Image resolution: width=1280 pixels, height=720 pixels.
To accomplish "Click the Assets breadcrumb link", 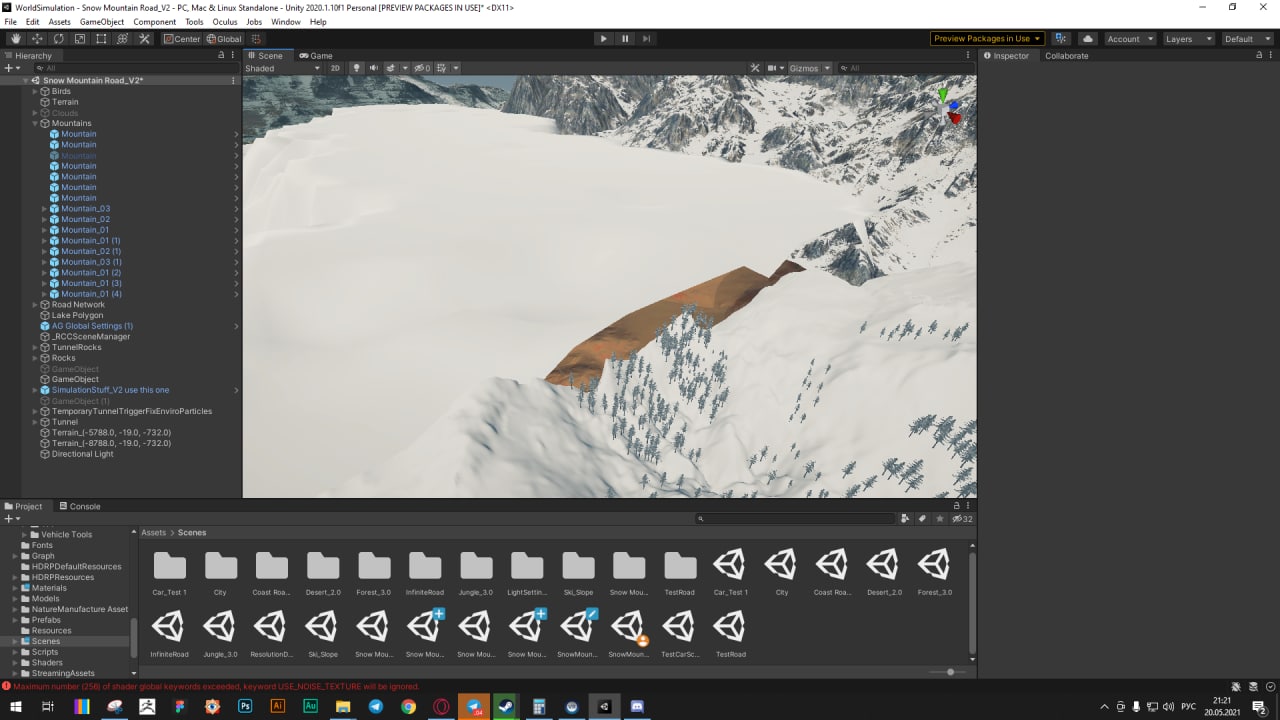I will click(x=153, y=533).
